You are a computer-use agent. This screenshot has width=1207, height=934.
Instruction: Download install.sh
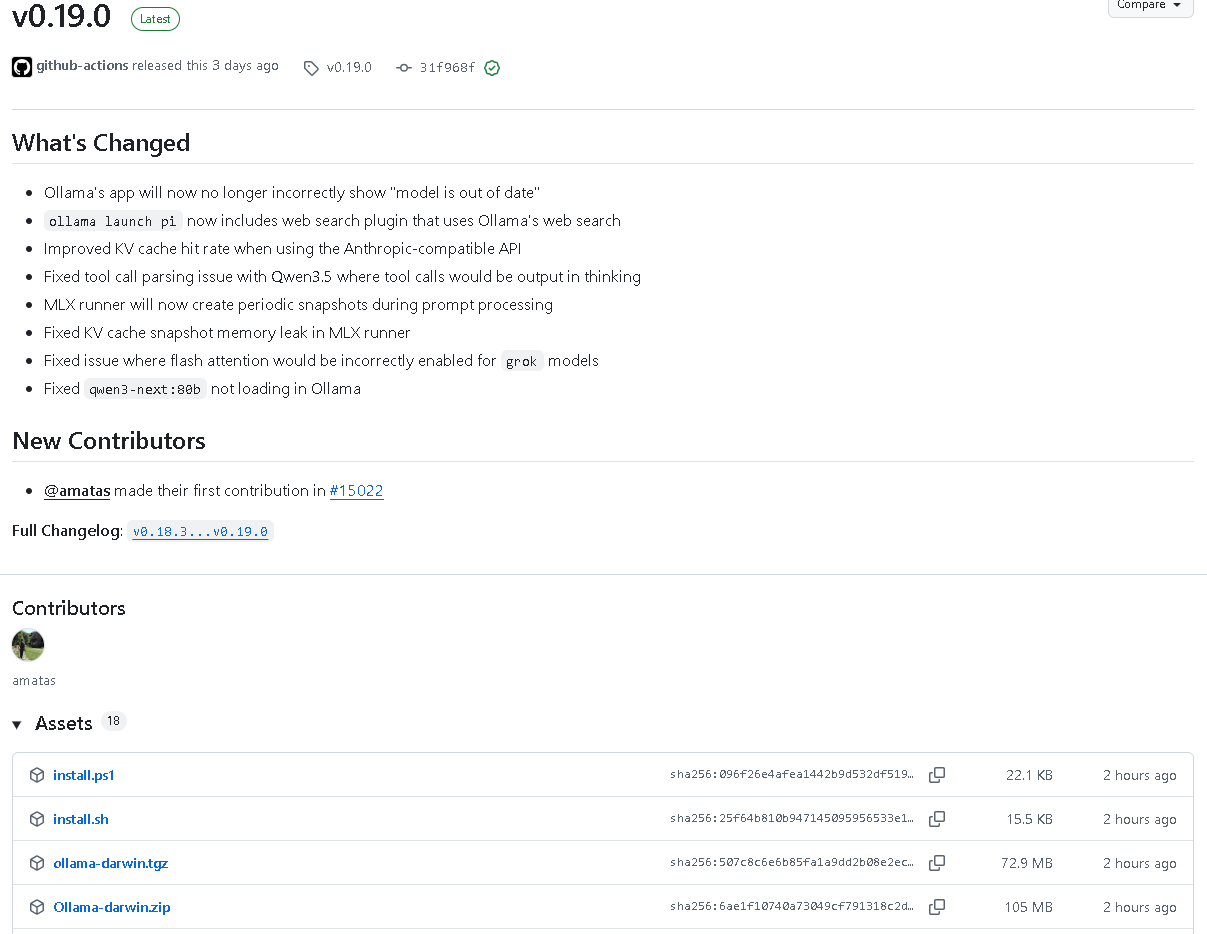(x=81, y=819)
